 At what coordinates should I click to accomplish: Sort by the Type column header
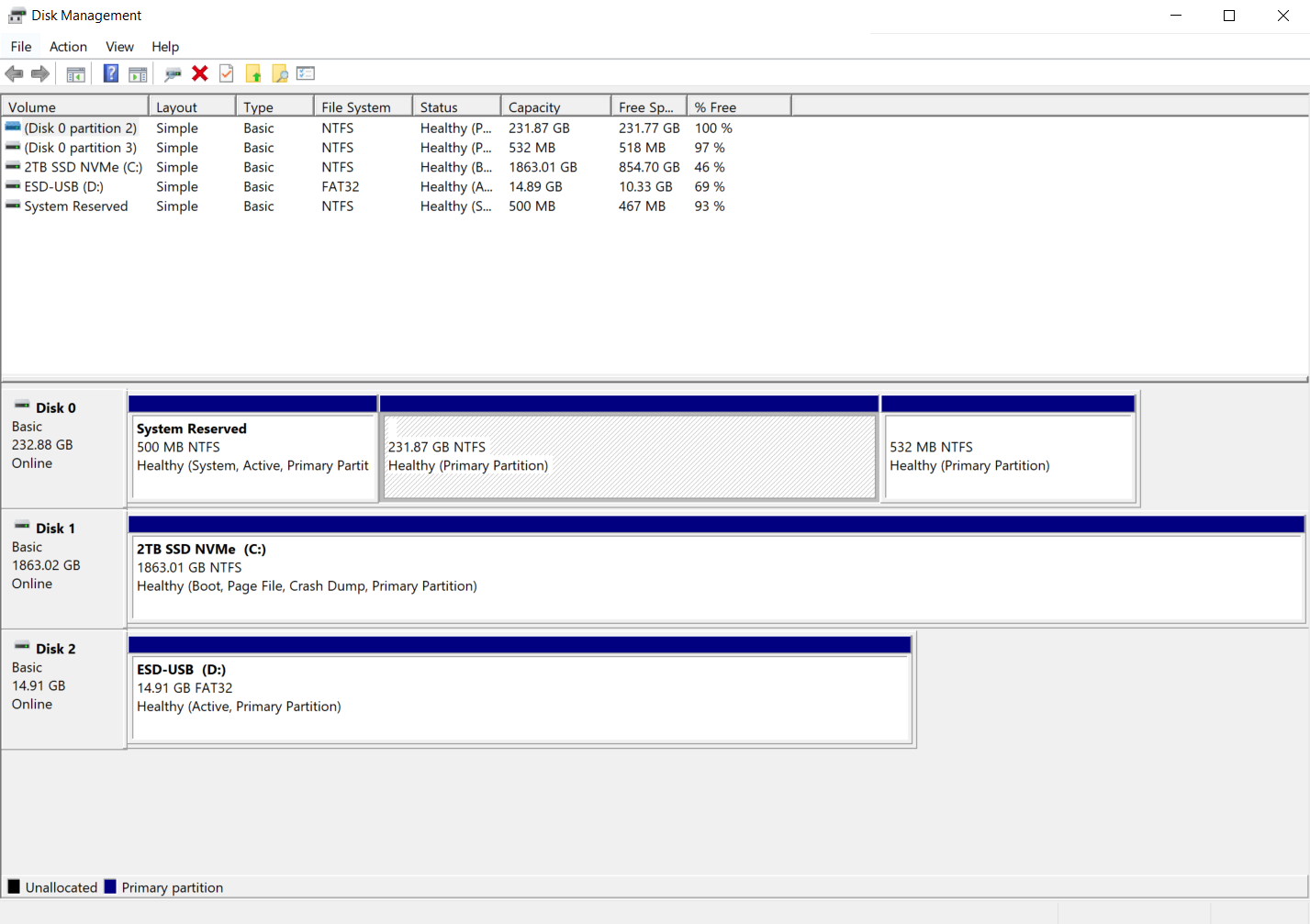pyautogui.click(x=274, y=106)
